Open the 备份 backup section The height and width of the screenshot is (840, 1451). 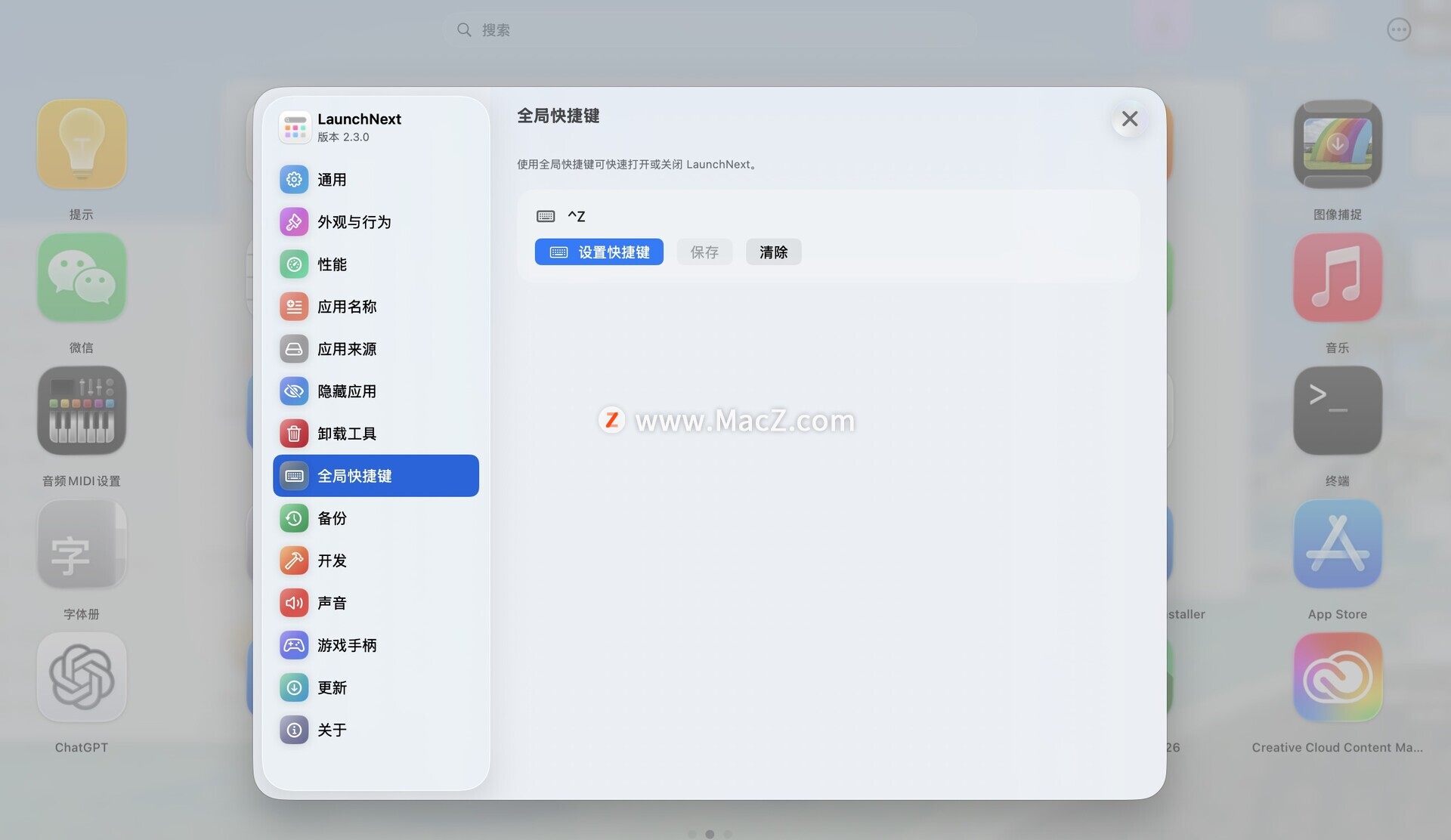click(x=331, y=518)
